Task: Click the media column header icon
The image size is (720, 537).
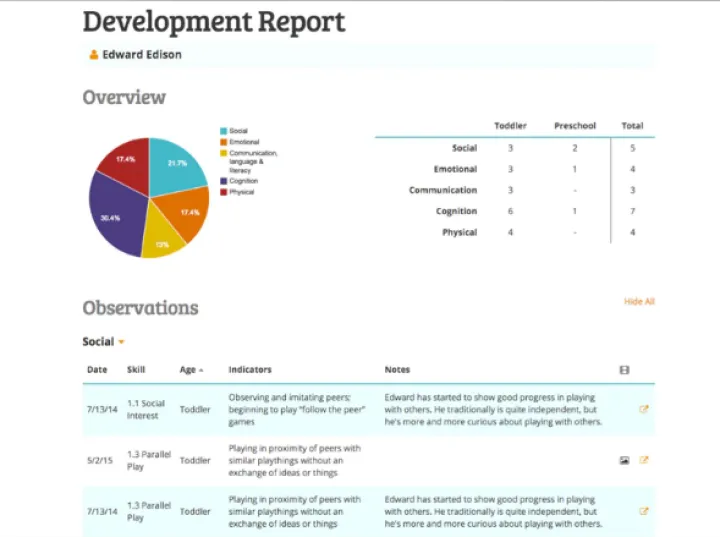Action: coord(625,370)
